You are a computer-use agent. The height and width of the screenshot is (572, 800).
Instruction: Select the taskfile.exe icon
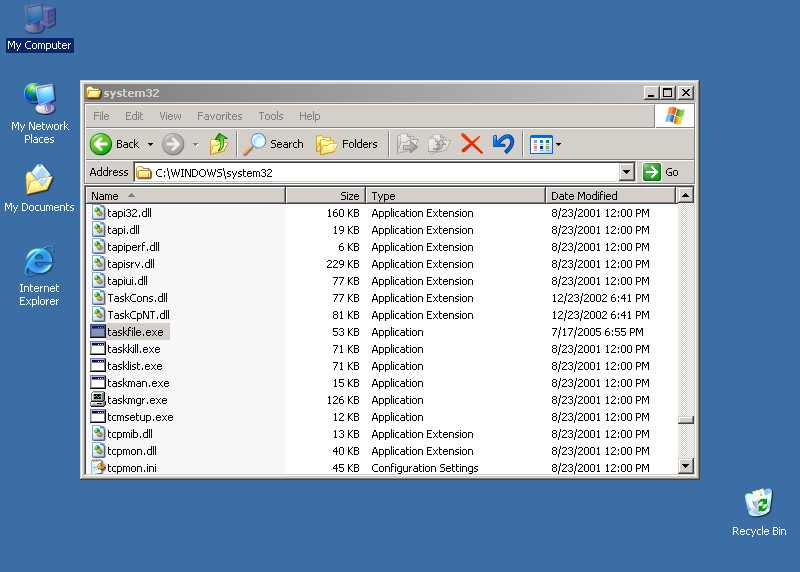(98, 332)
